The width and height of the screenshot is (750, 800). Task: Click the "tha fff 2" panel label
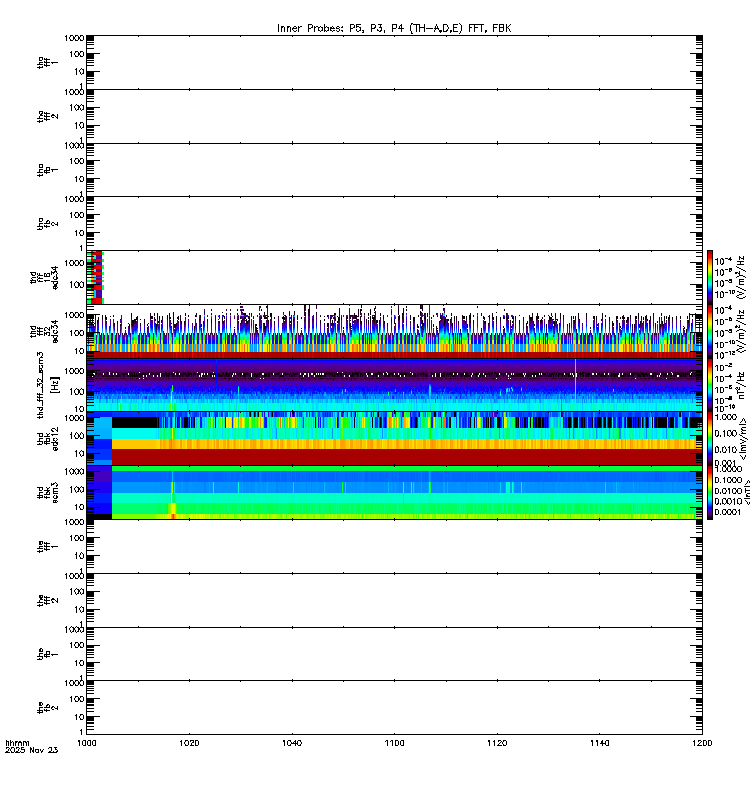click(x=47, y=116)
